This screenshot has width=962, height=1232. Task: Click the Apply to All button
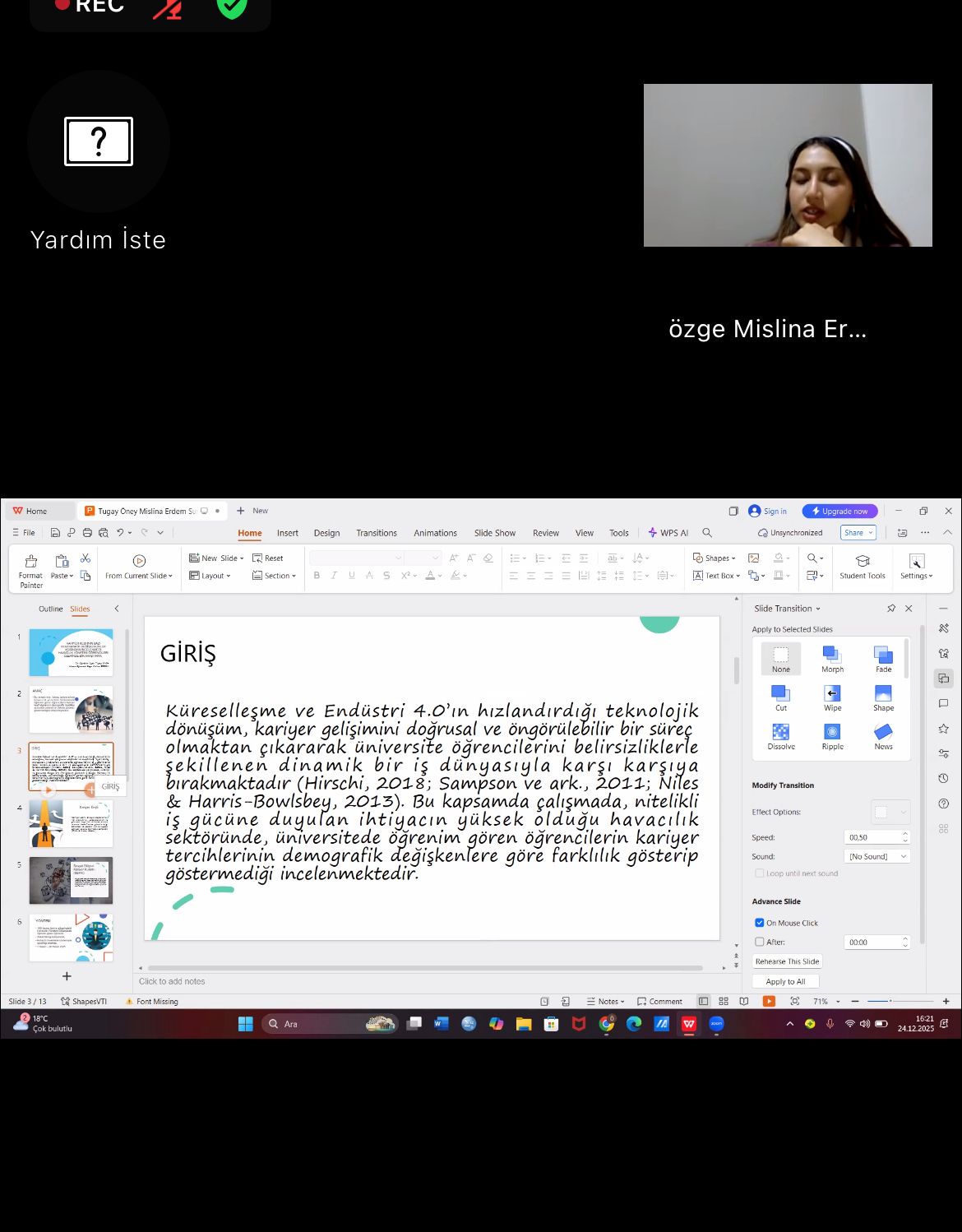click(x=785, y=981)
